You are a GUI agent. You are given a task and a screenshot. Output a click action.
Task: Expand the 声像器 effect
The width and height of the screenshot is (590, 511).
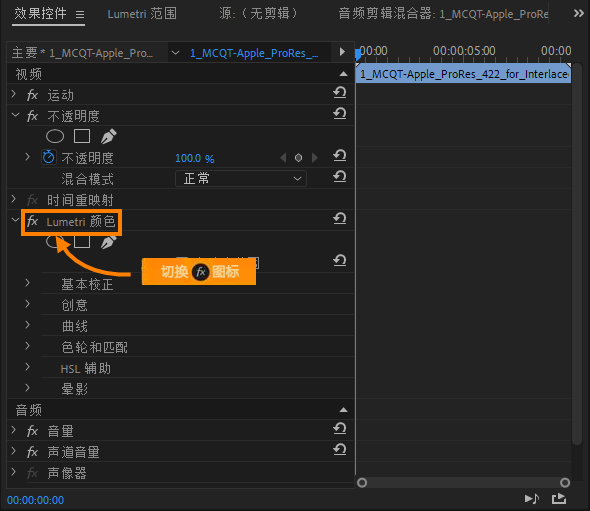[x=14, y=472]
